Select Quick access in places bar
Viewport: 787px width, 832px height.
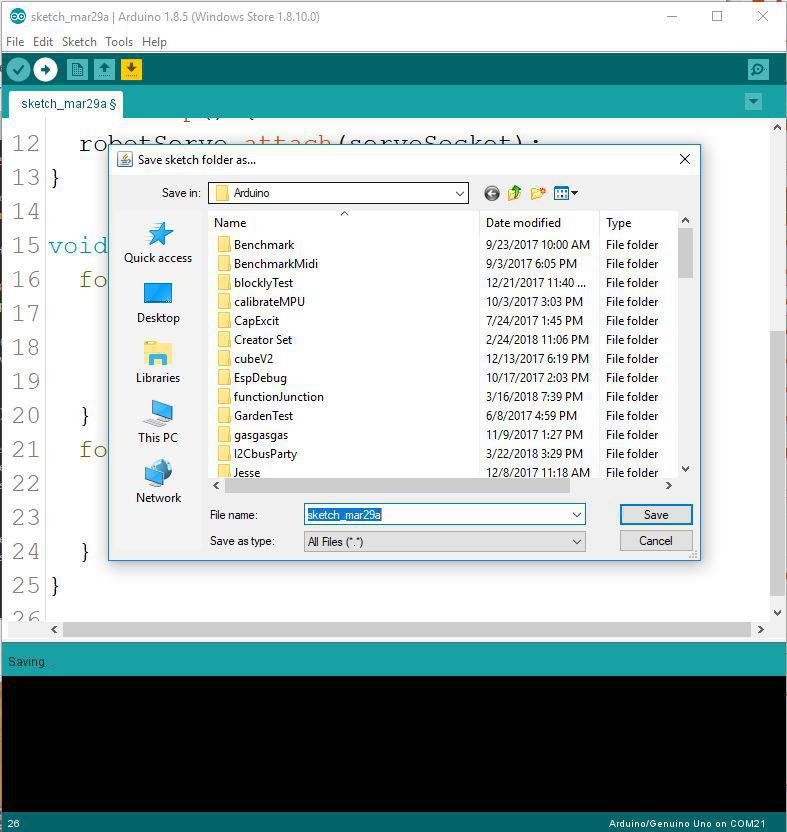coord(158,243)
